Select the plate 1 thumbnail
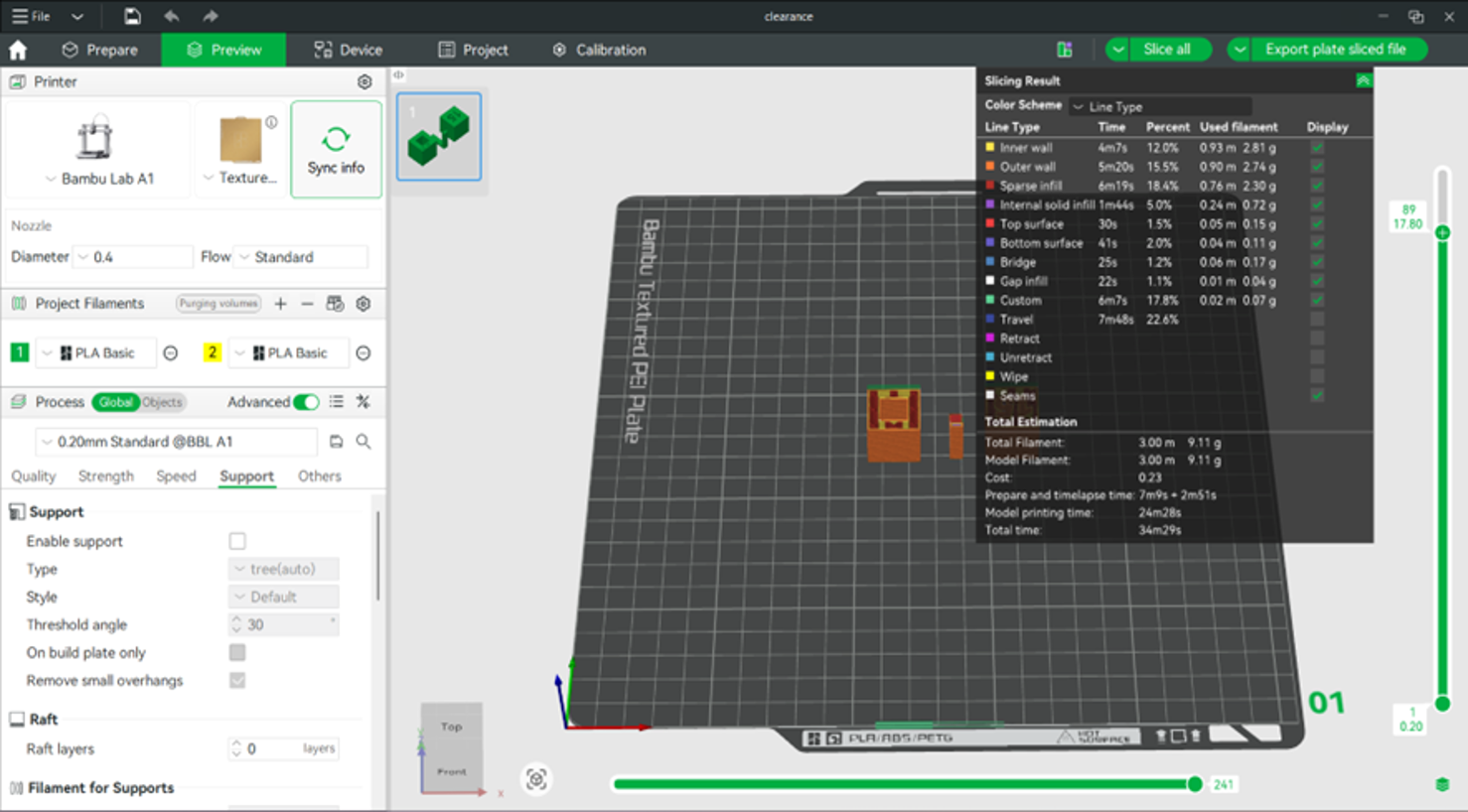 point(439,137)
